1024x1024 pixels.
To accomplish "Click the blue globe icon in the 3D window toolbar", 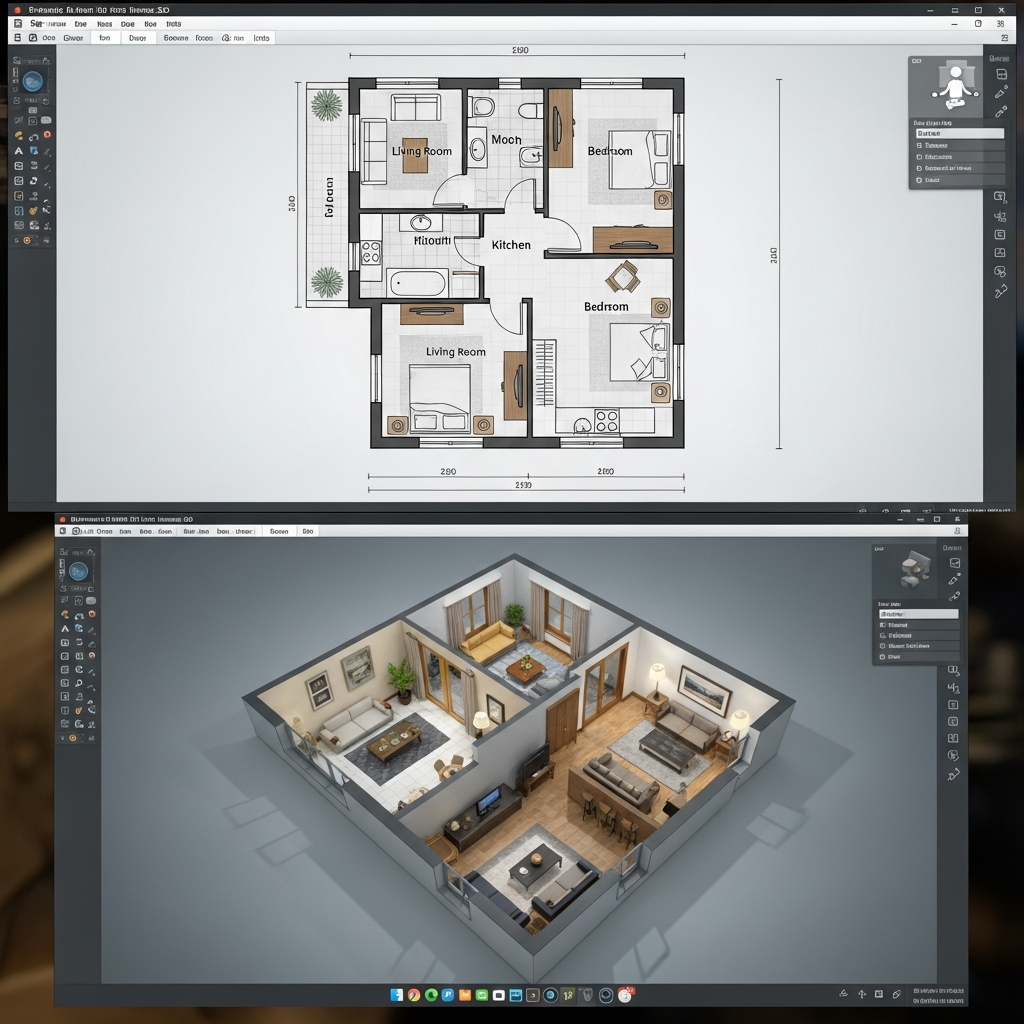I will [x=78, y=571].
